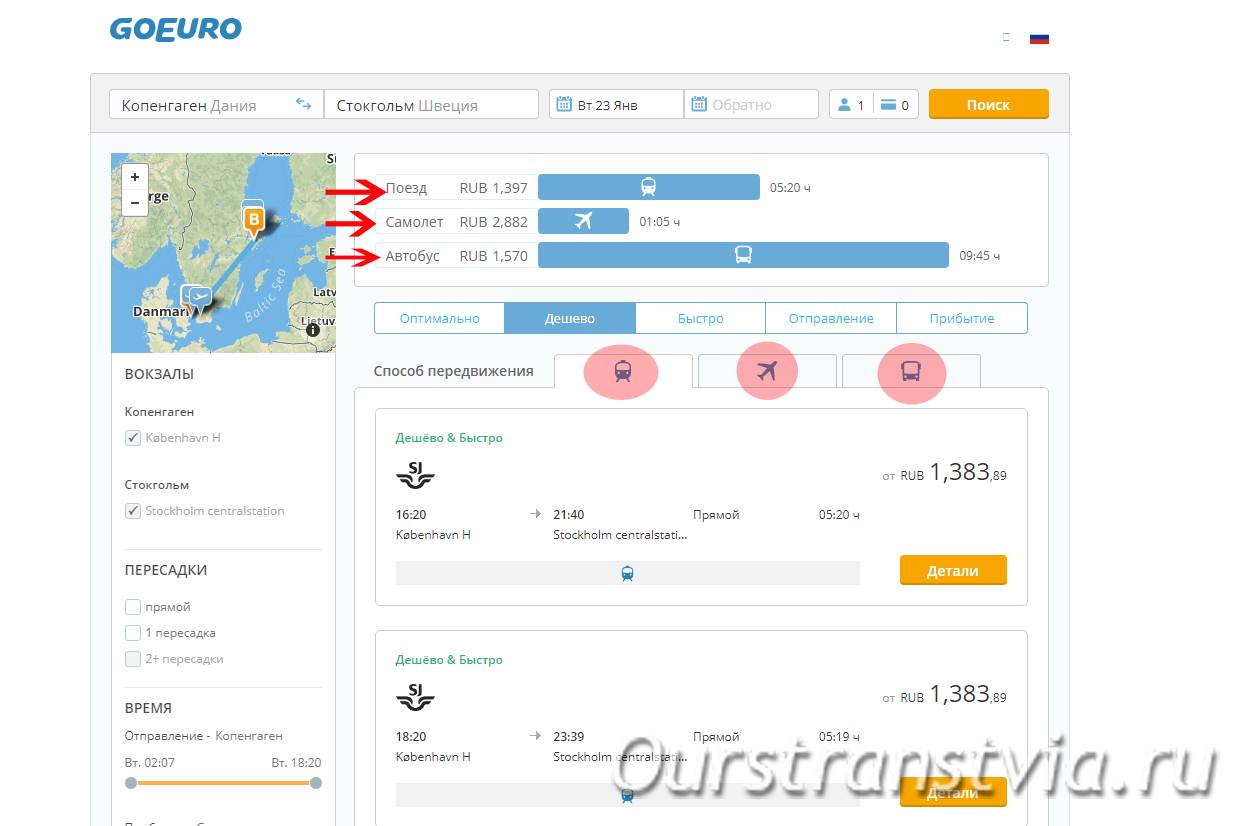This screenshot has height=826, width=1239.
Task: Enable the 1 пересадка filter
Action: (133, 633)
